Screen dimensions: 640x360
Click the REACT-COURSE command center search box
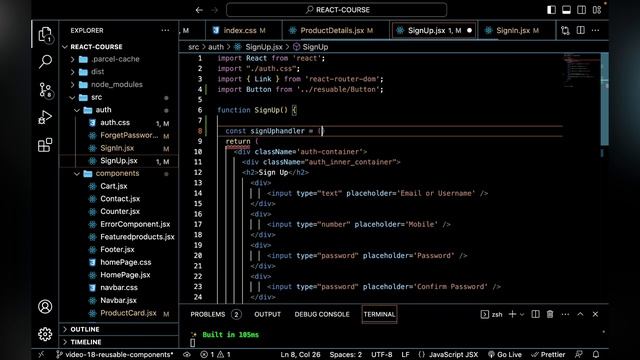click(x=337, y=10)
